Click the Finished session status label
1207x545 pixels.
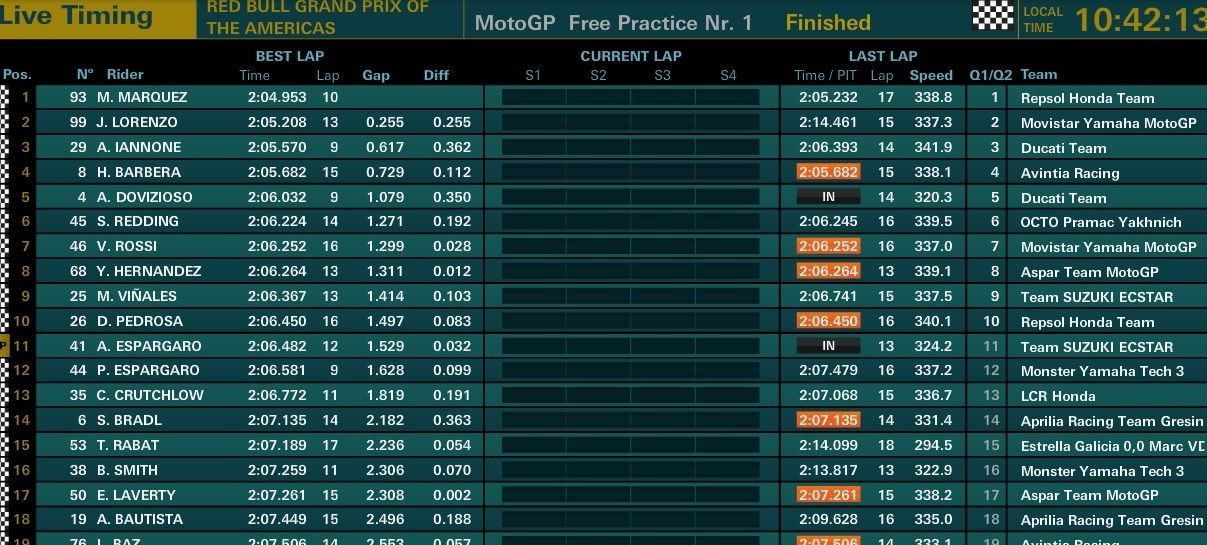click(x=828, y=22)
